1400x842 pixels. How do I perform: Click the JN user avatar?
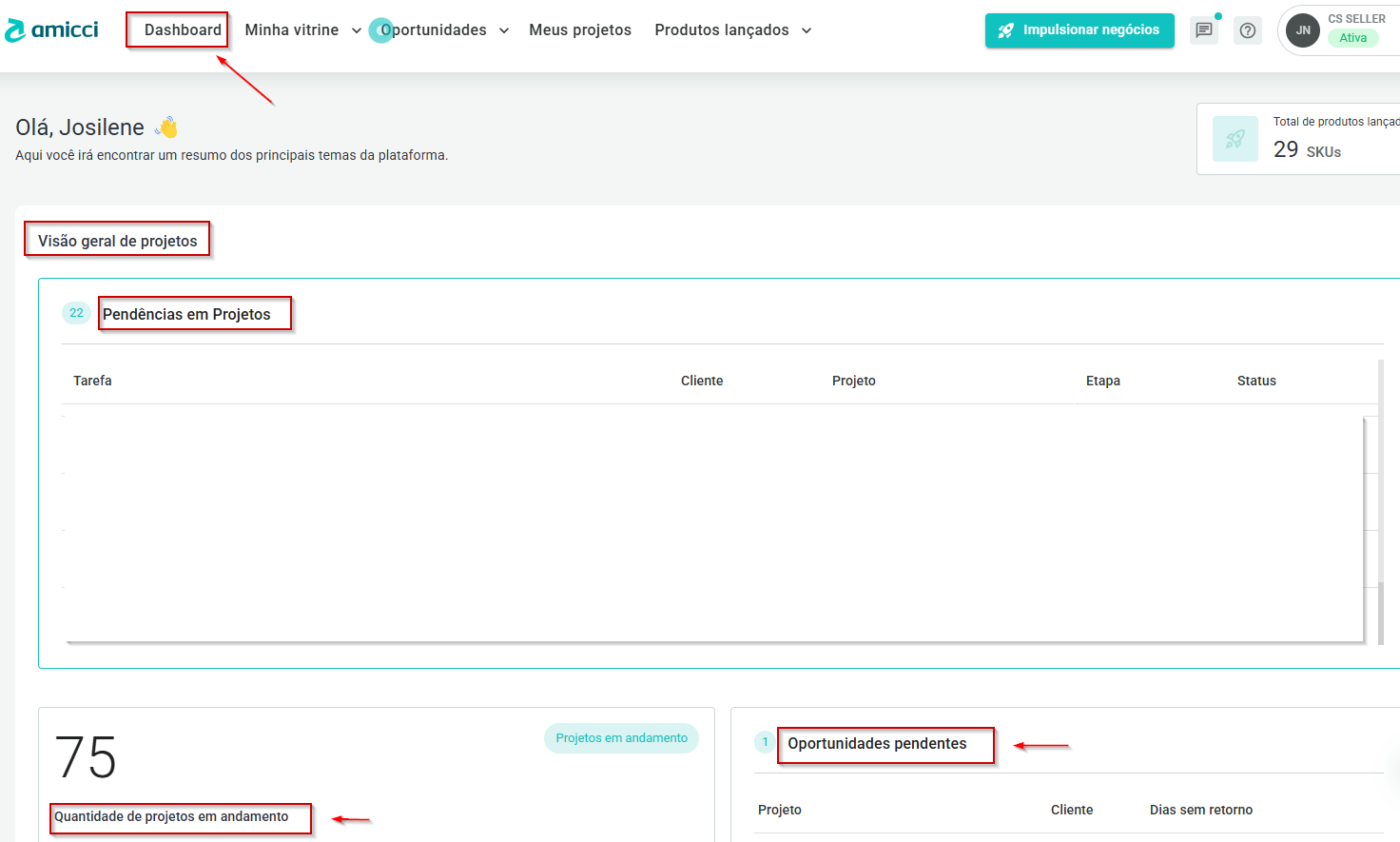[1302, 30]
